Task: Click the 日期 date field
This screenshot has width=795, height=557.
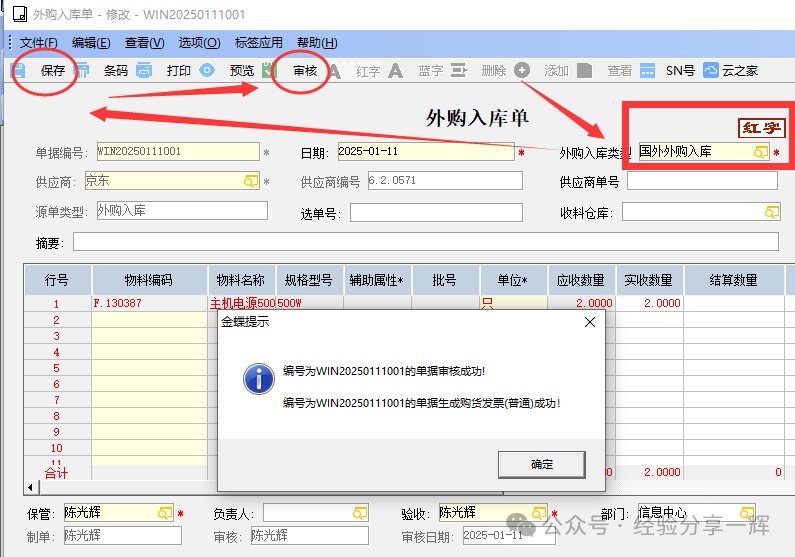Action: click(424, 152)
